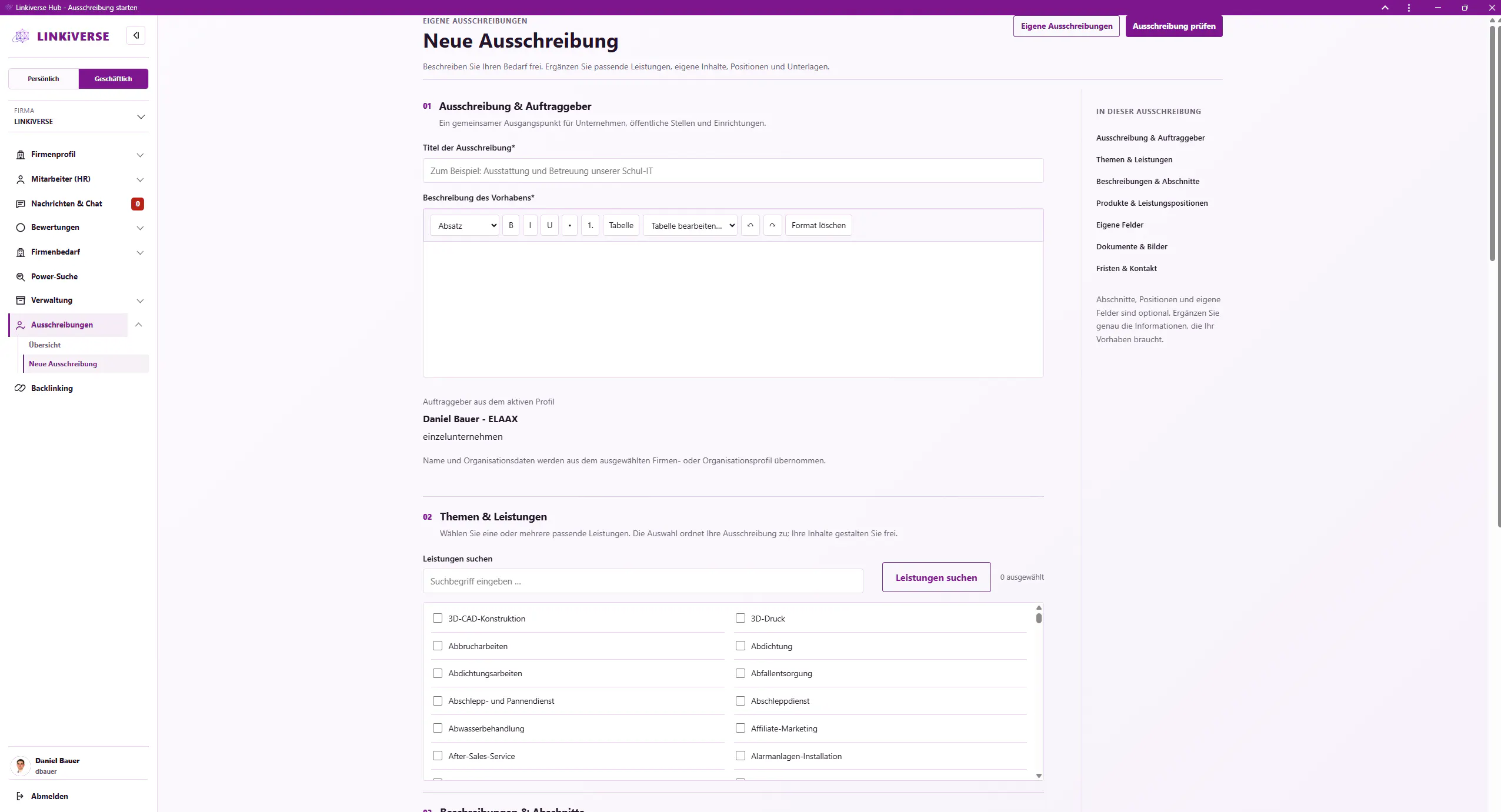Switch to the Persönlich tab
This screenshot has width=1501, height=812.
click(x=44, y=79)
